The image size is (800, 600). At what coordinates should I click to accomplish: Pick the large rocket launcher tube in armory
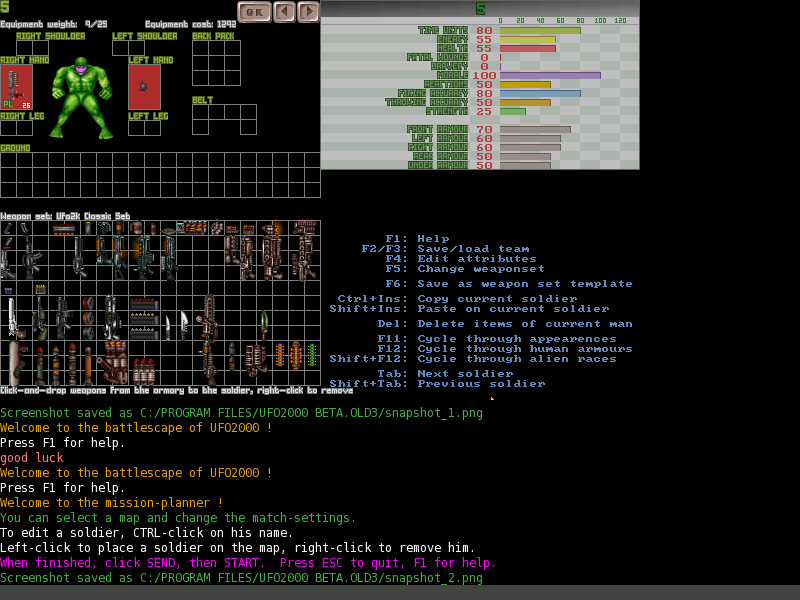click(16, 360)
